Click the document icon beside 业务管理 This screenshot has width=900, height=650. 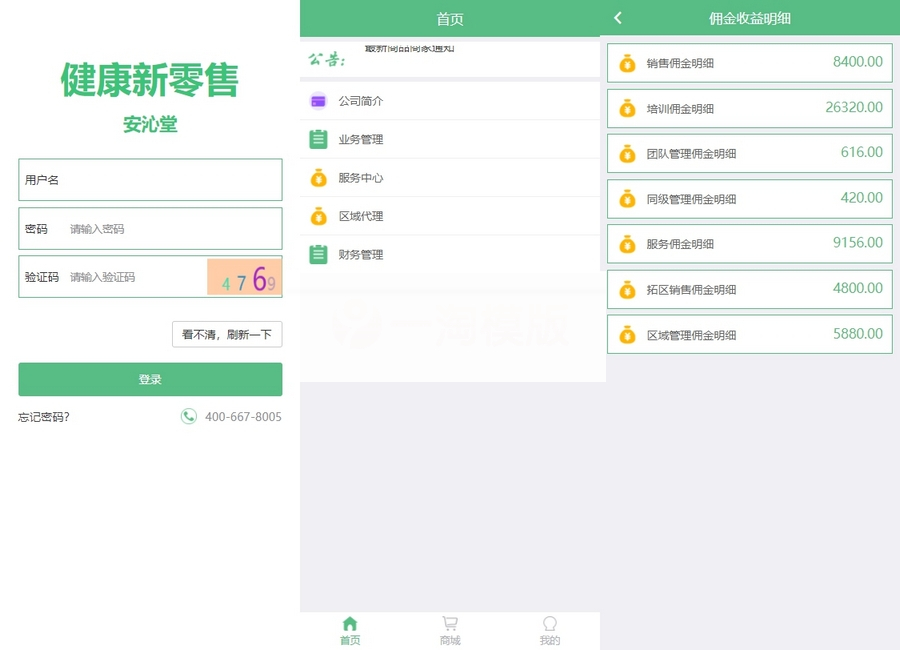(316, 139)
